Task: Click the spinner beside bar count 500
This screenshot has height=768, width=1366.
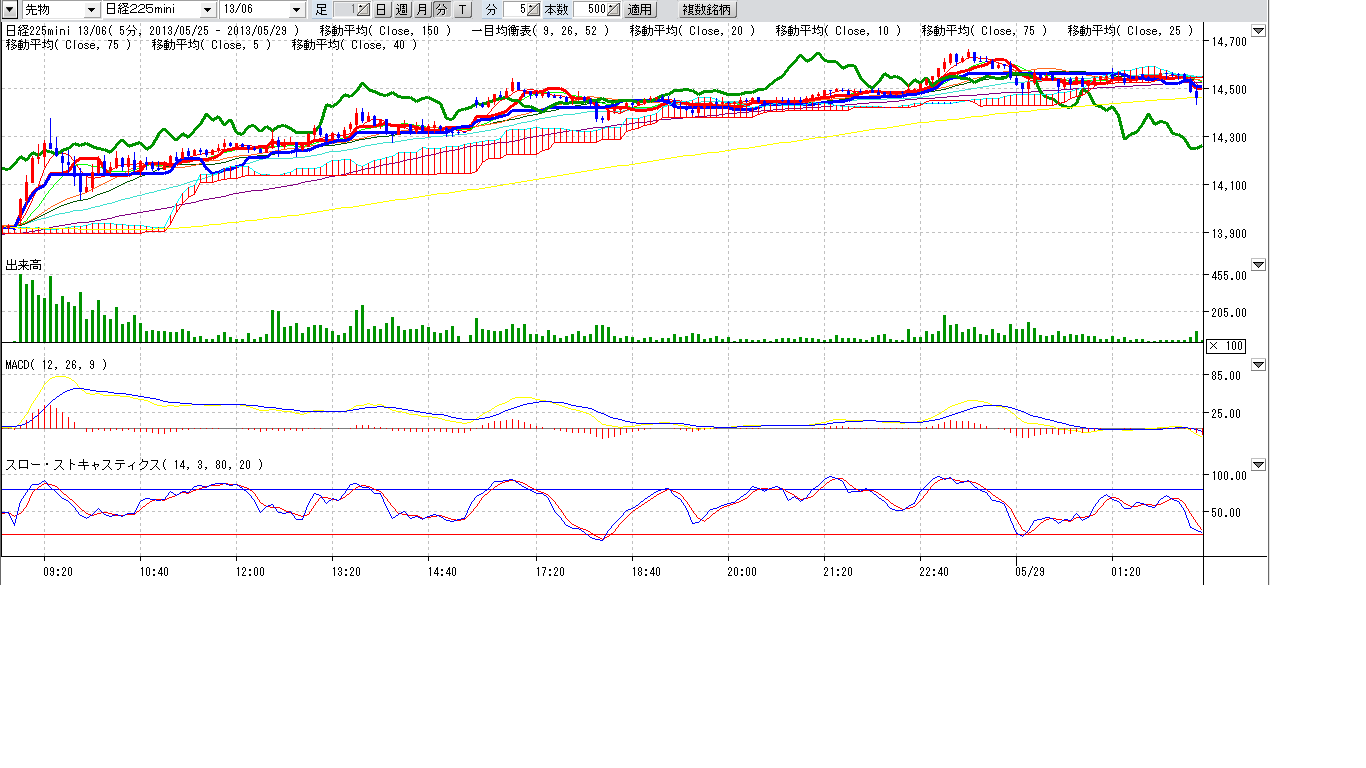Action: pos(613,9)
